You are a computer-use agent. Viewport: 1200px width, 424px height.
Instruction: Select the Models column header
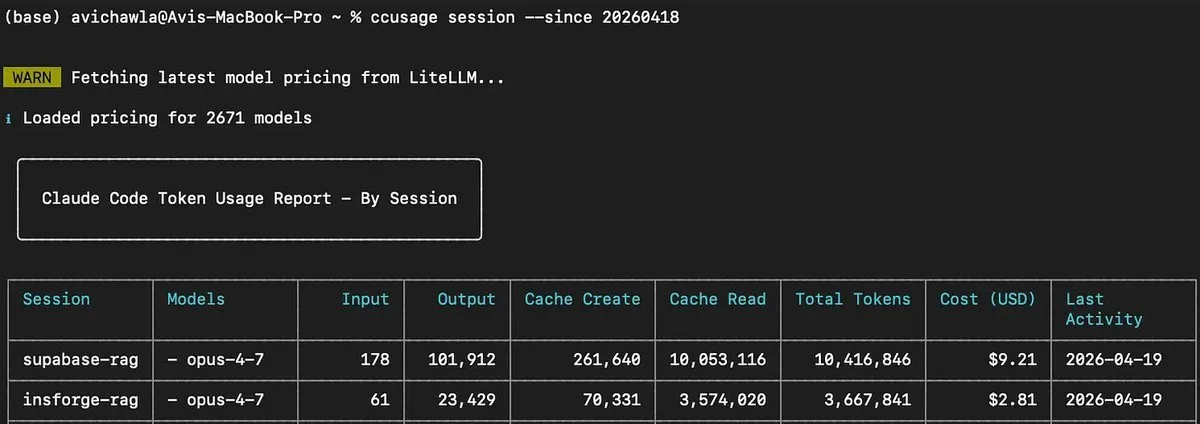pos(196,299)
